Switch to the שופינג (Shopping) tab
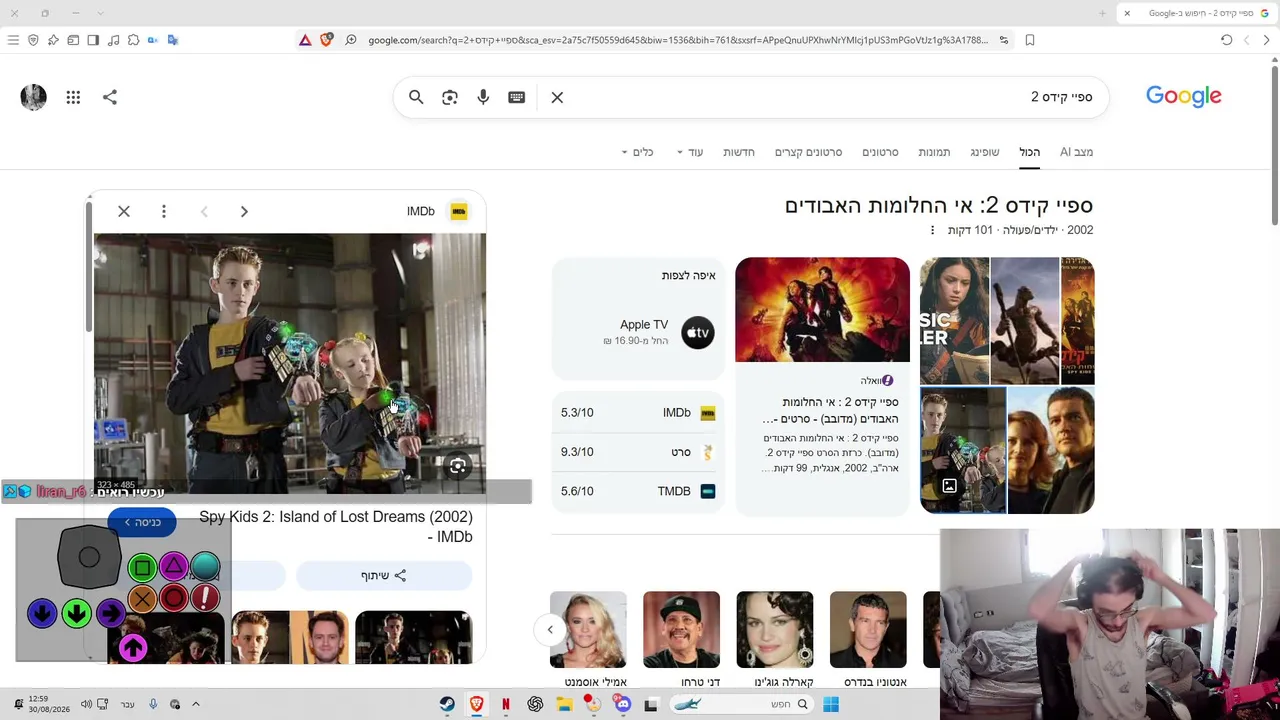1280x720 pixels. [x=984, y=152]
